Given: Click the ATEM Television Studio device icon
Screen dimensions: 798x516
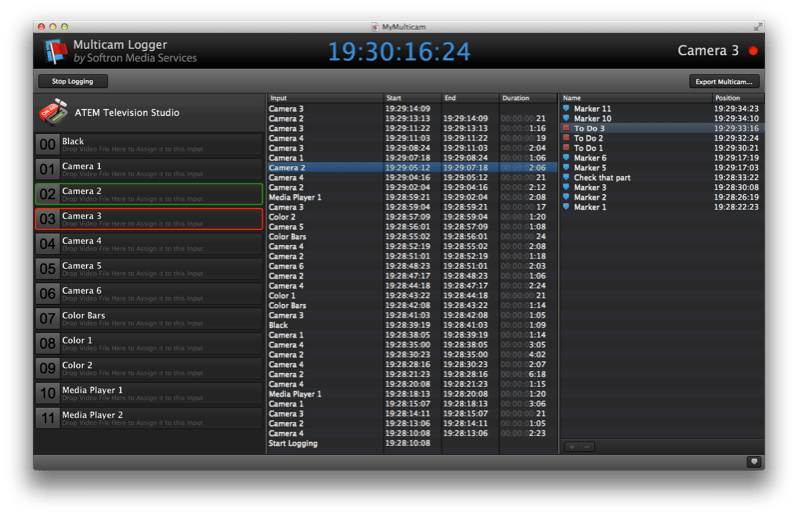Looking at the screenshot, I should coord(53,112).
